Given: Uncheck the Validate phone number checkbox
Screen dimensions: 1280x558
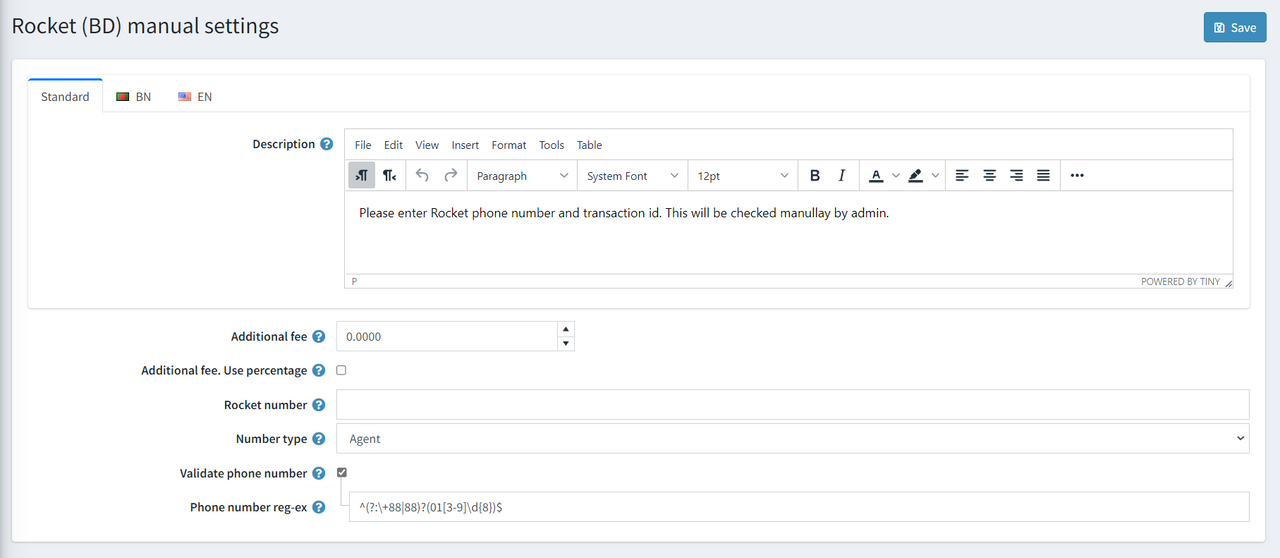Looking at the screenshot, I should tap(342, 472).
